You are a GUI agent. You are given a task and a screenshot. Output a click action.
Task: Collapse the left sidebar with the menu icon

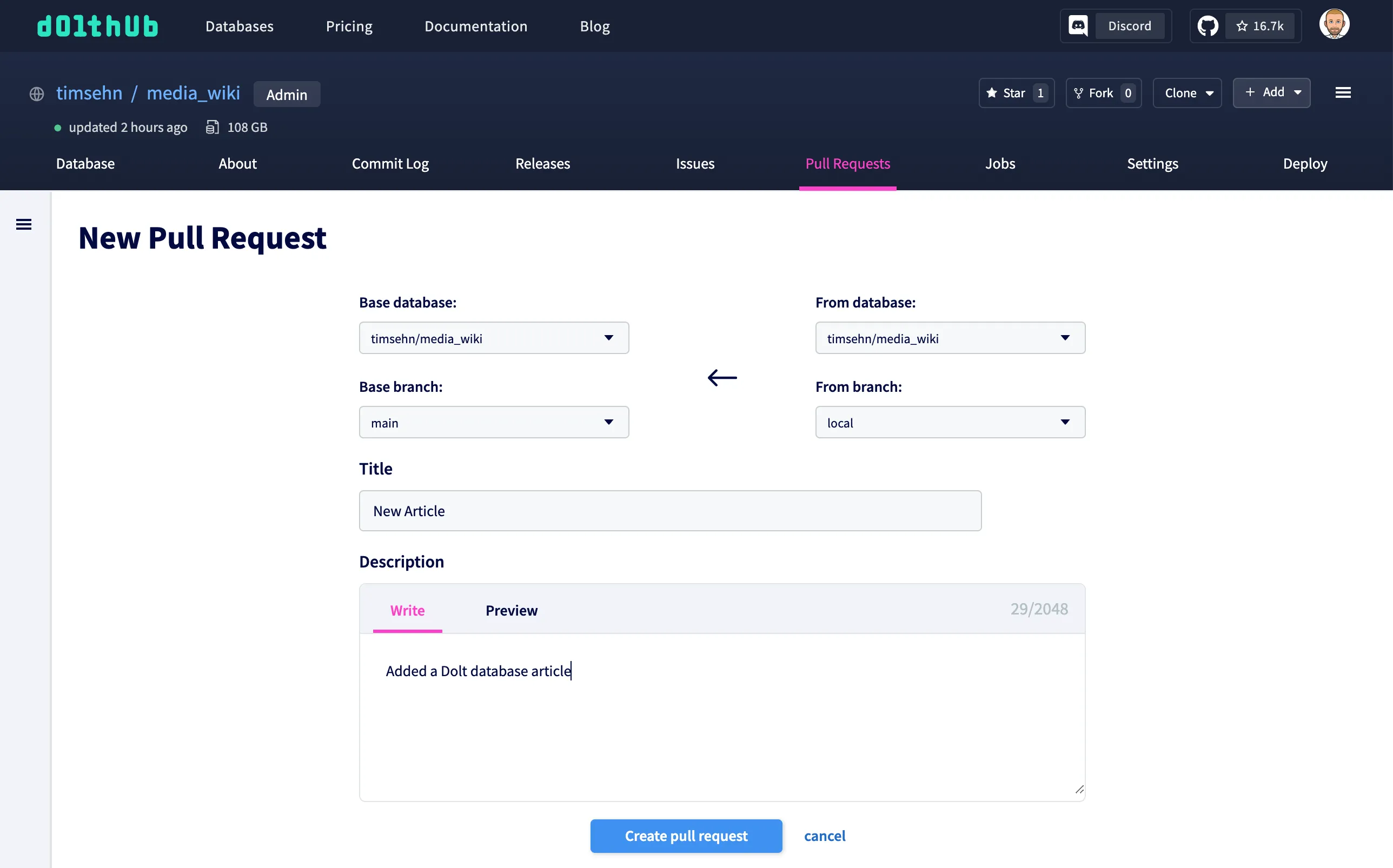[24, 224]
